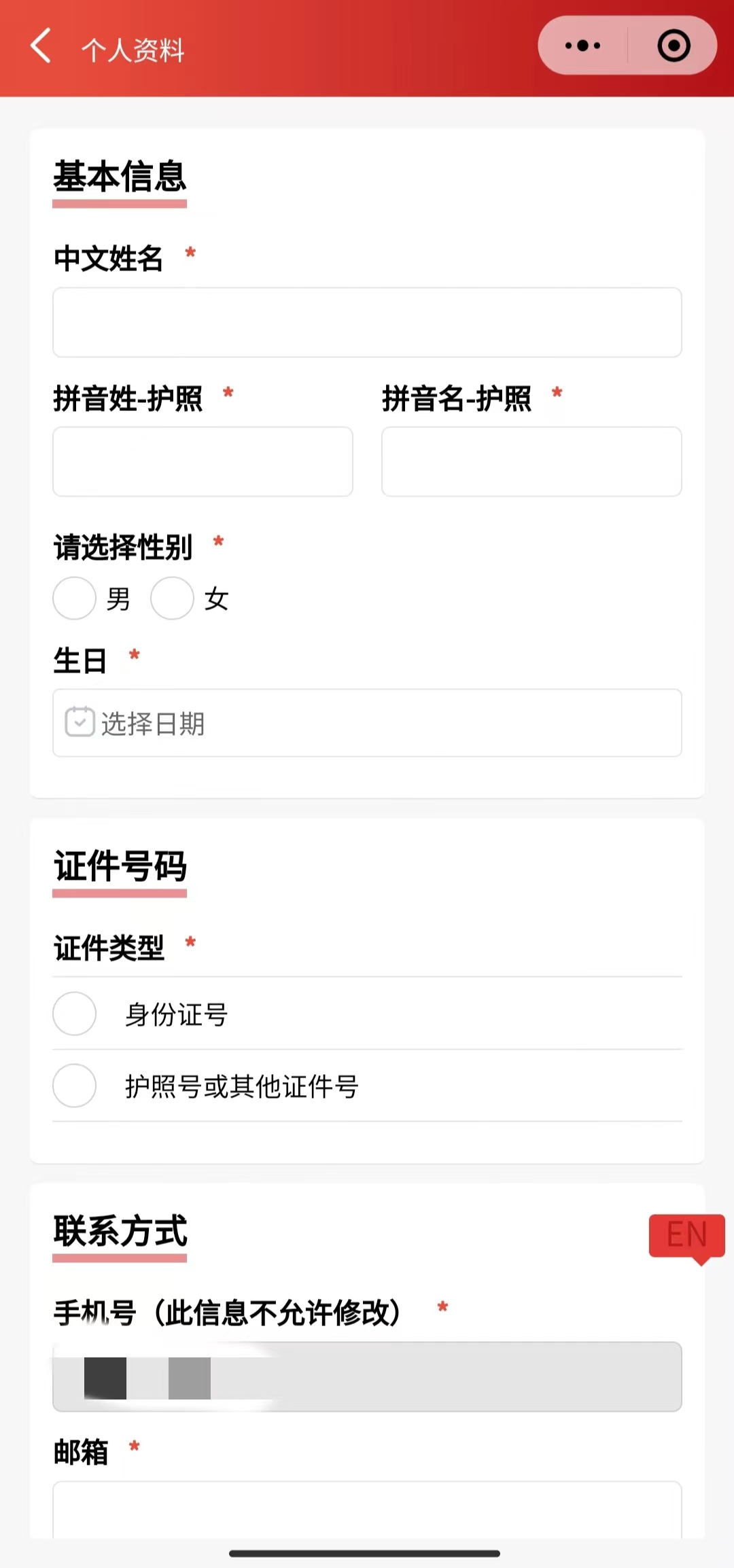This screenshot has height=1568, width=734.
Task: Click the 拼音姓-护照 text box
Action: 203,461
